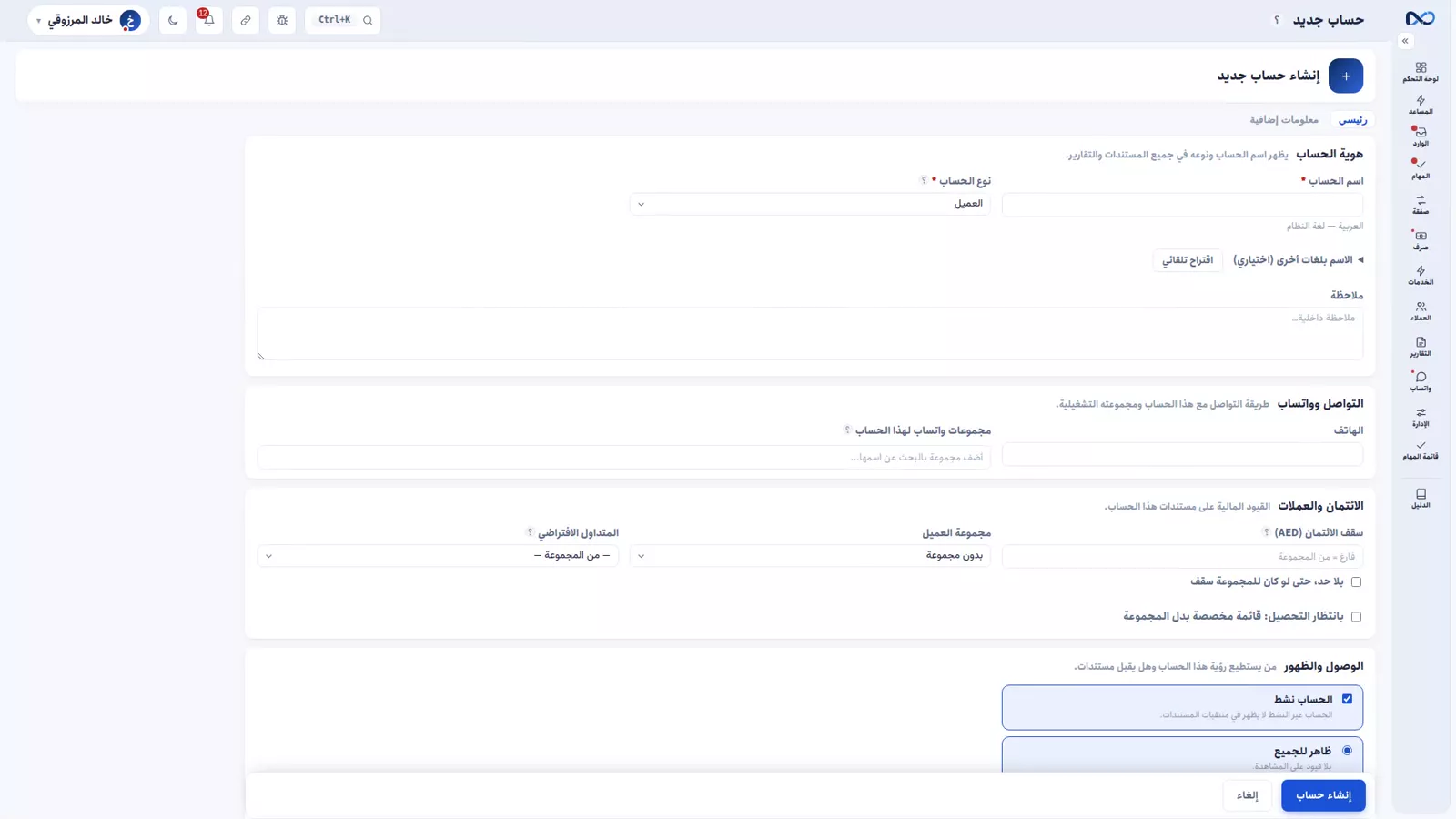Click the إلغاء cancel button

pyautogui.click(x=1247, y=795)
